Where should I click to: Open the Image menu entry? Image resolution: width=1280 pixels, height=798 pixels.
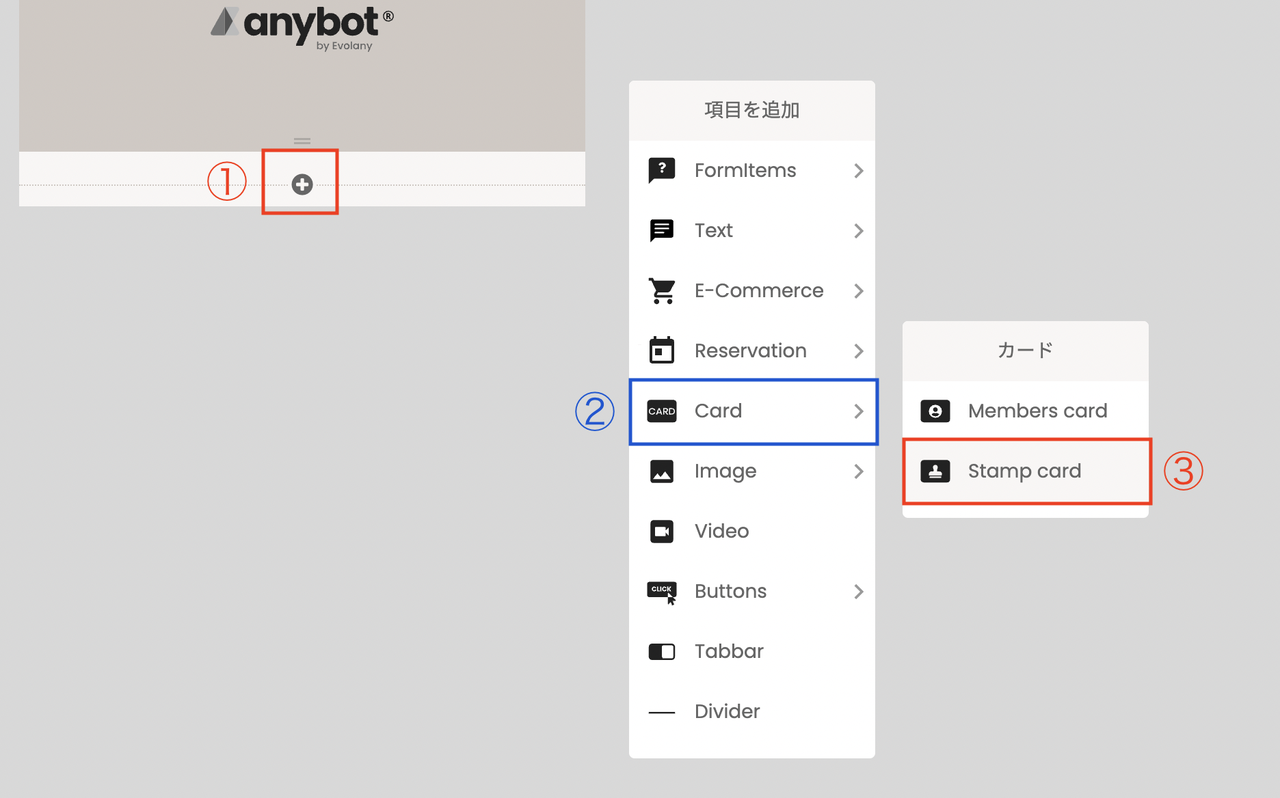tap(752, 471)
